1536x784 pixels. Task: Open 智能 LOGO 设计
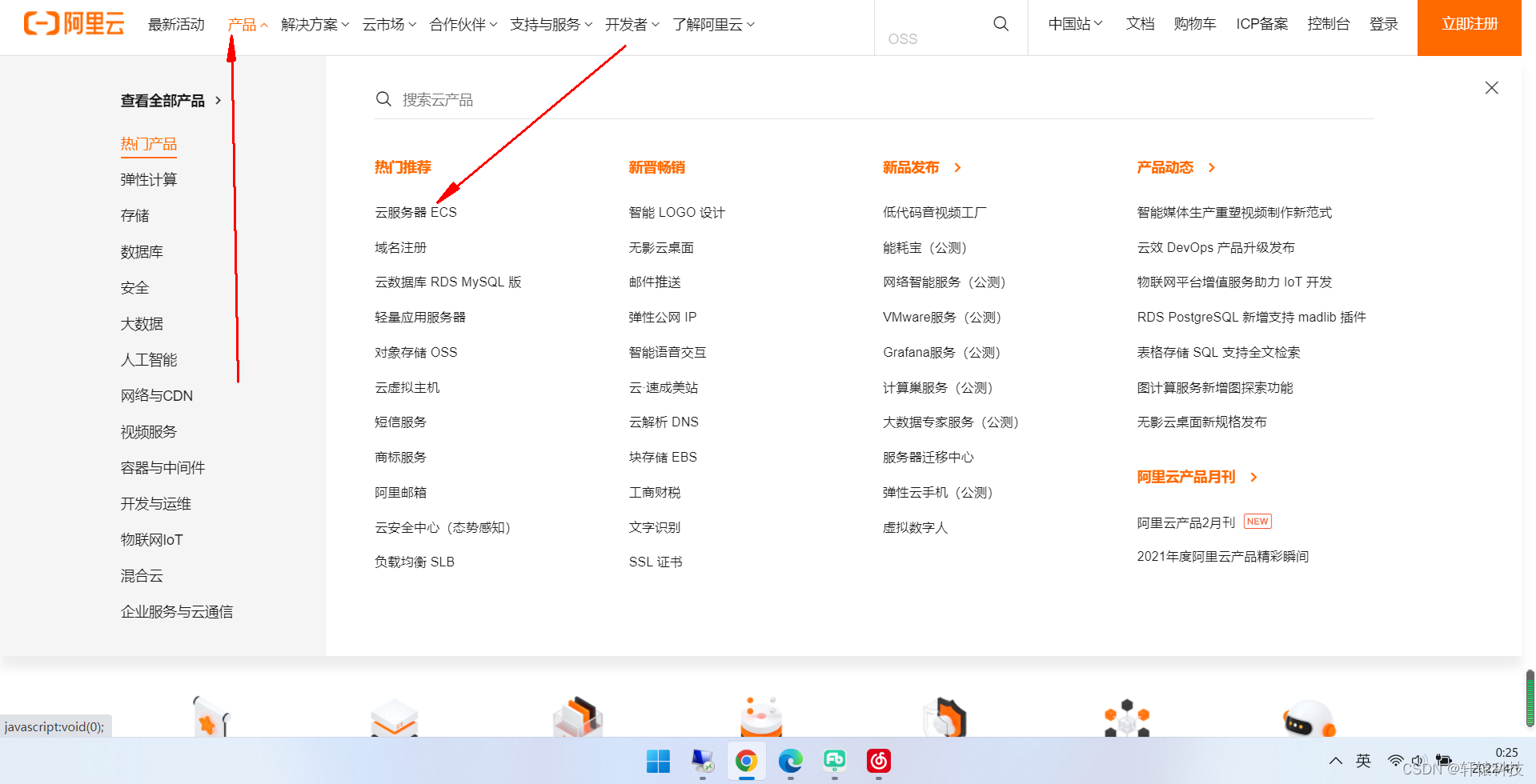(x=676, y=213)
